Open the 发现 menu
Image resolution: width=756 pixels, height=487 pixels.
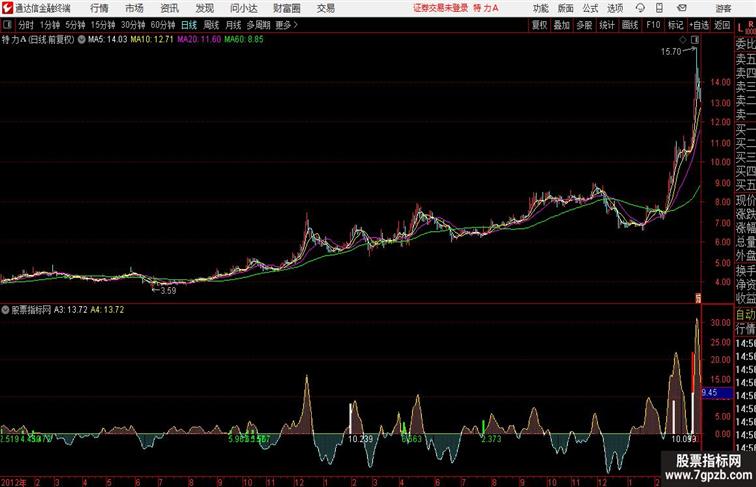(205, 8)
